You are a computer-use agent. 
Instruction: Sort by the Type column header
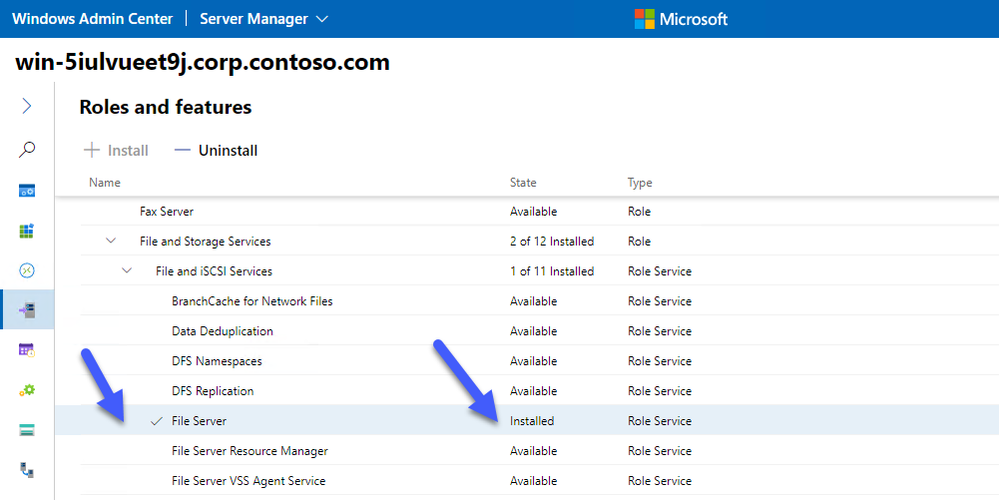[x=640, y=183]
